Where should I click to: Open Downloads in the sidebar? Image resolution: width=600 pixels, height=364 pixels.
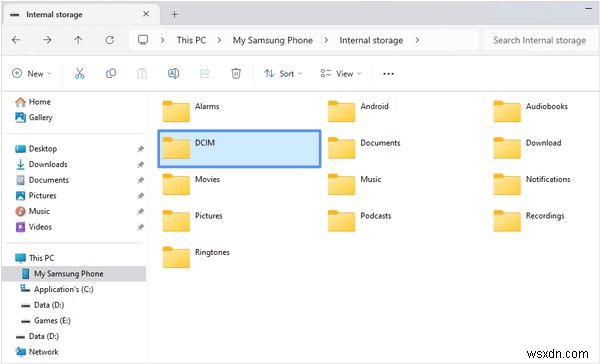[x=41, y=165]
